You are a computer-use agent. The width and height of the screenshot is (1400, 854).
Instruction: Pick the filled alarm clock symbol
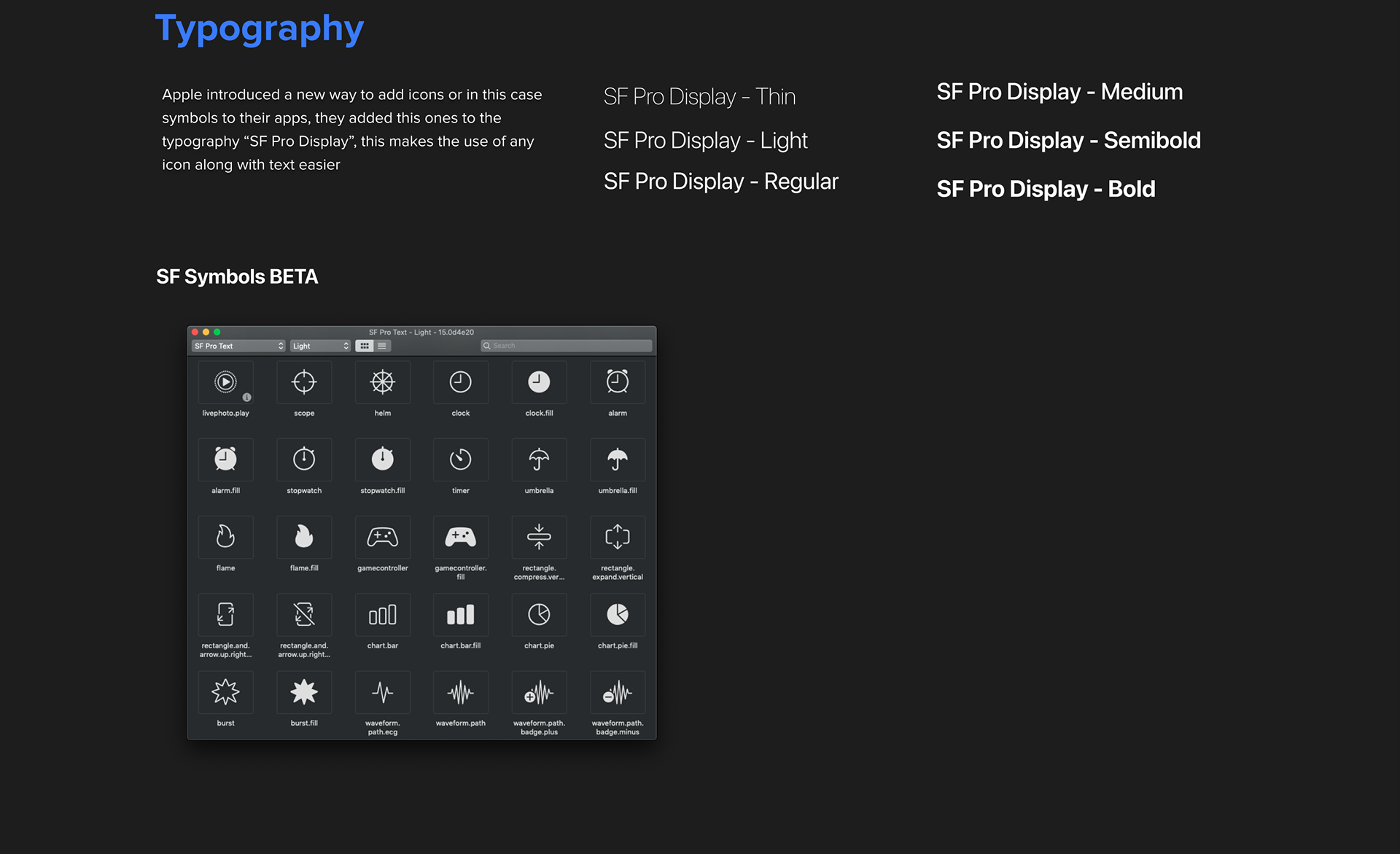pyautogui.click(x=225, y=459)
